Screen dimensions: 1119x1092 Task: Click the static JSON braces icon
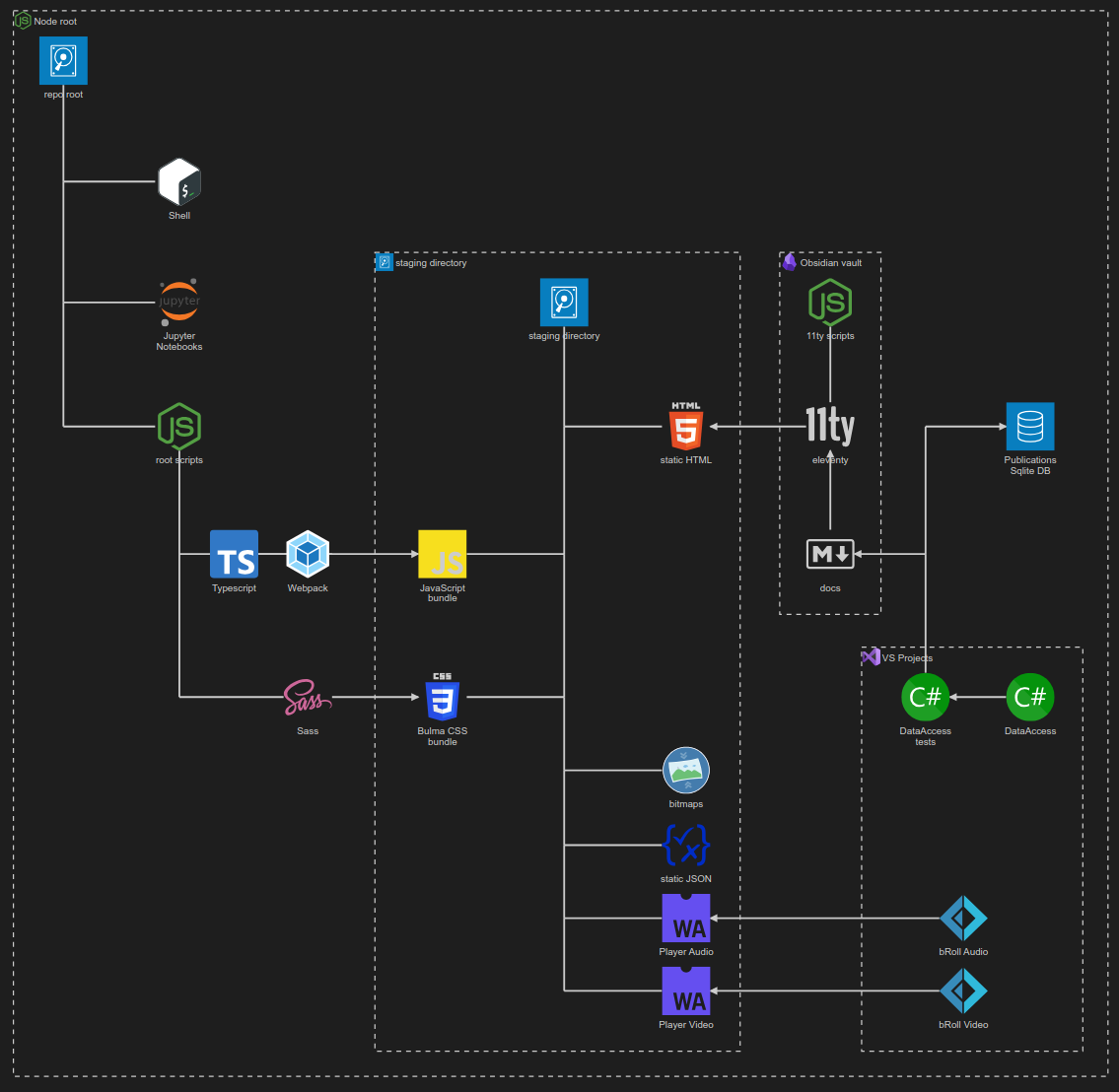686,845
